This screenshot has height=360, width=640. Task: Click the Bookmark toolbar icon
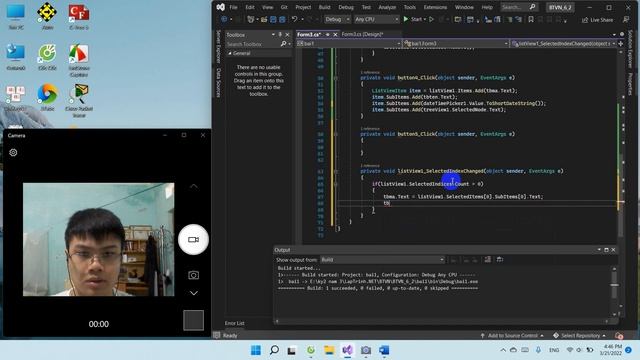(531, 19)
